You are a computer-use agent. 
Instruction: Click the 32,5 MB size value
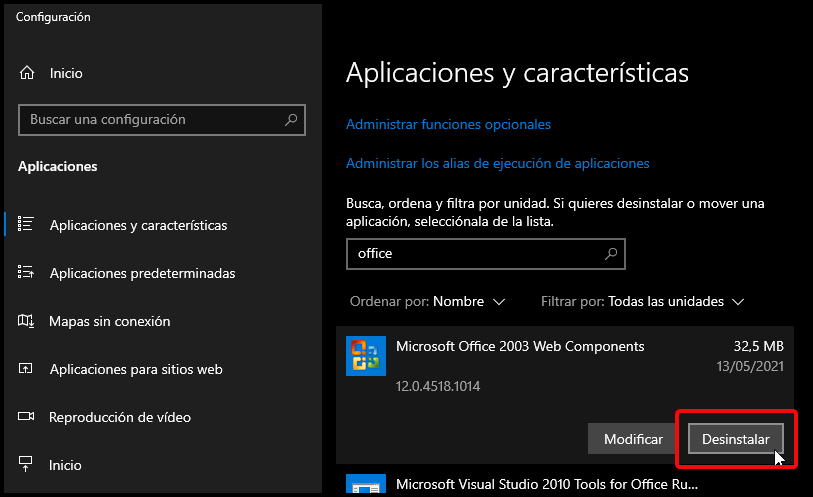(759, 346)
